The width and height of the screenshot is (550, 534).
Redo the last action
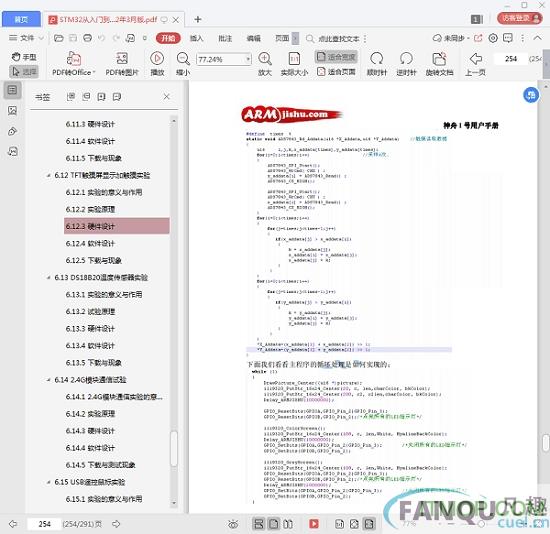pos(116,38)
